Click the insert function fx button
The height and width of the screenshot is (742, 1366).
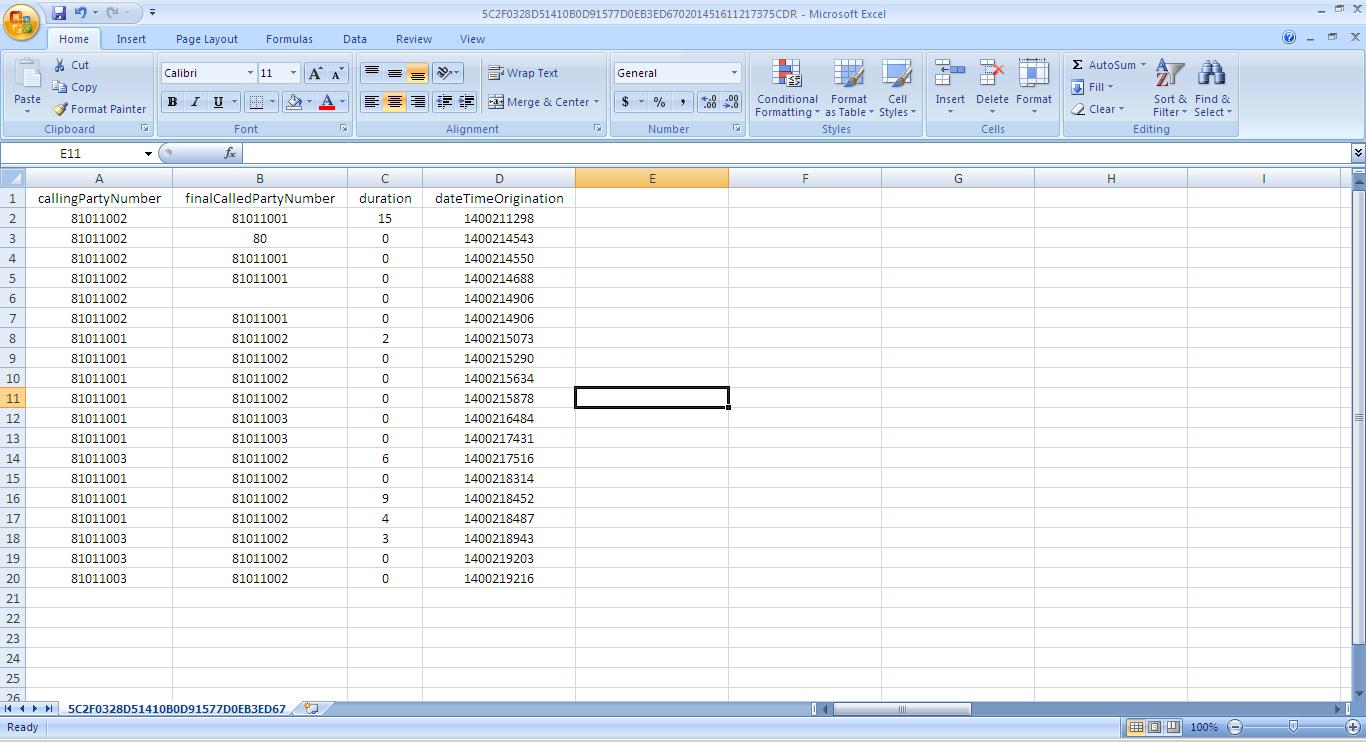[229, 153]
